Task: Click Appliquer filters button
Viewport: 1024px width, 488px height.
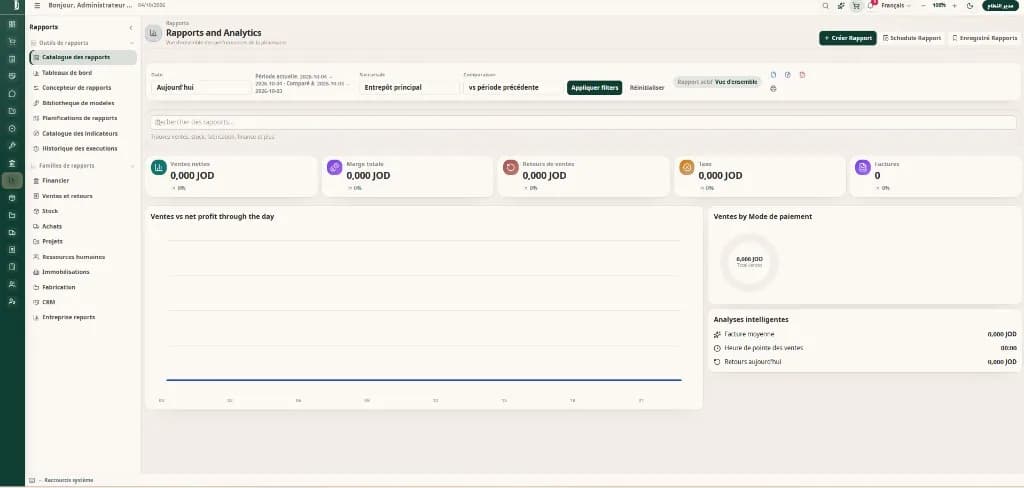Action: pos(594,88)
